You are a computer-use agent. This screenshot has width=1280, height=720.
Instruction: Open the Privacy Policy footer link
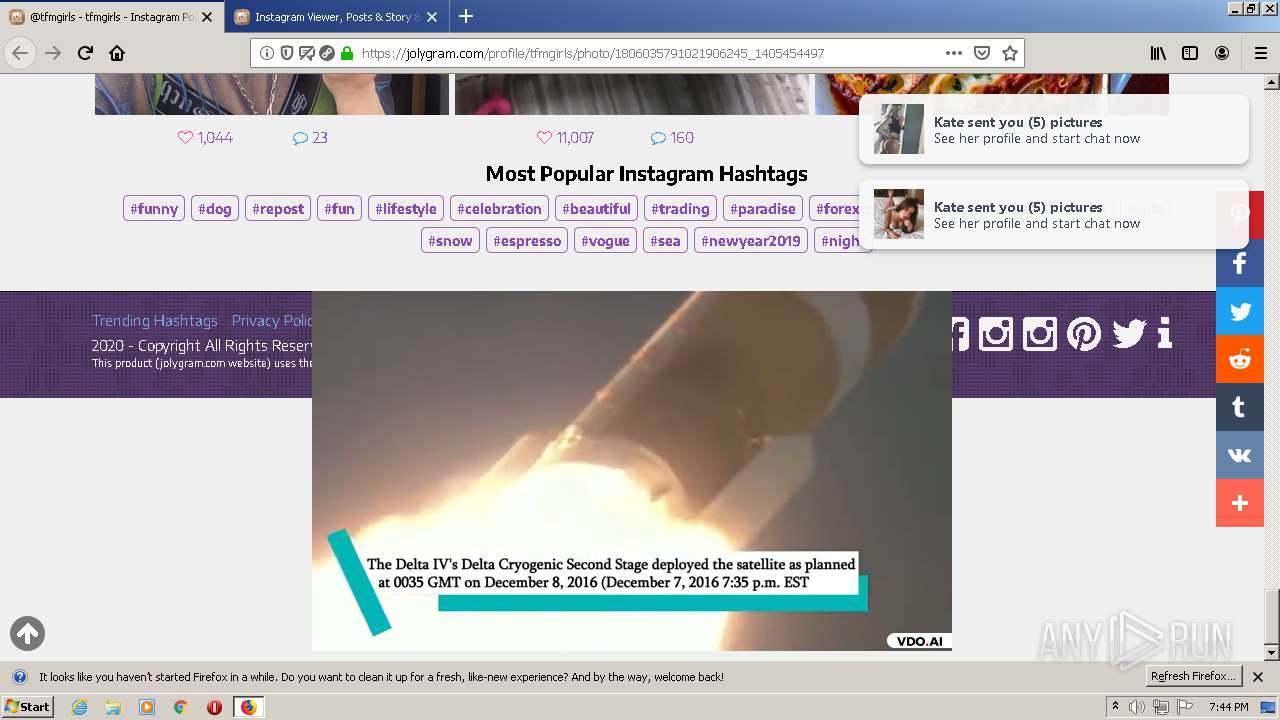(272, 321)
